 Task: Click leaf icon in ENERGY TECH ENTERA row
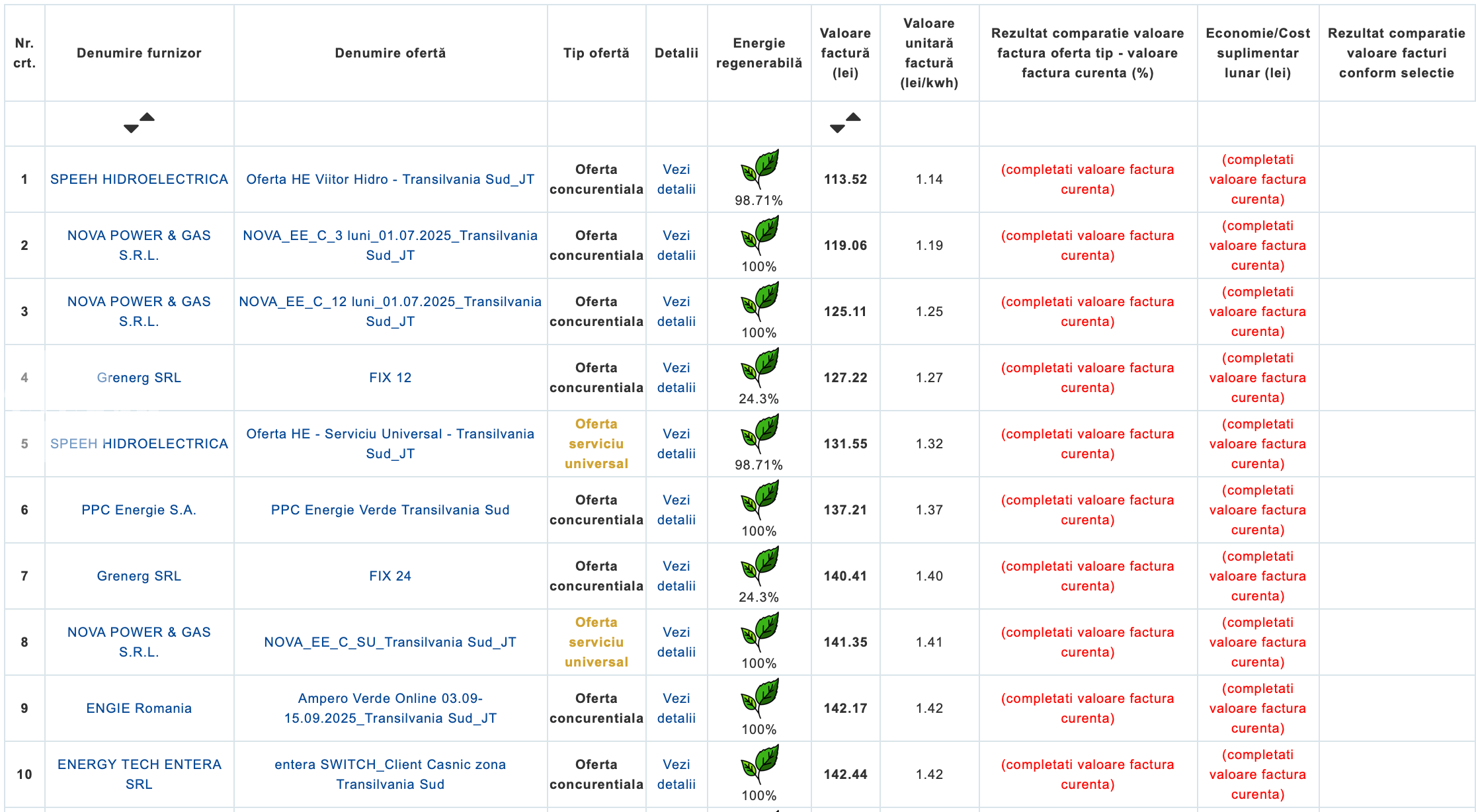(759, 764)
